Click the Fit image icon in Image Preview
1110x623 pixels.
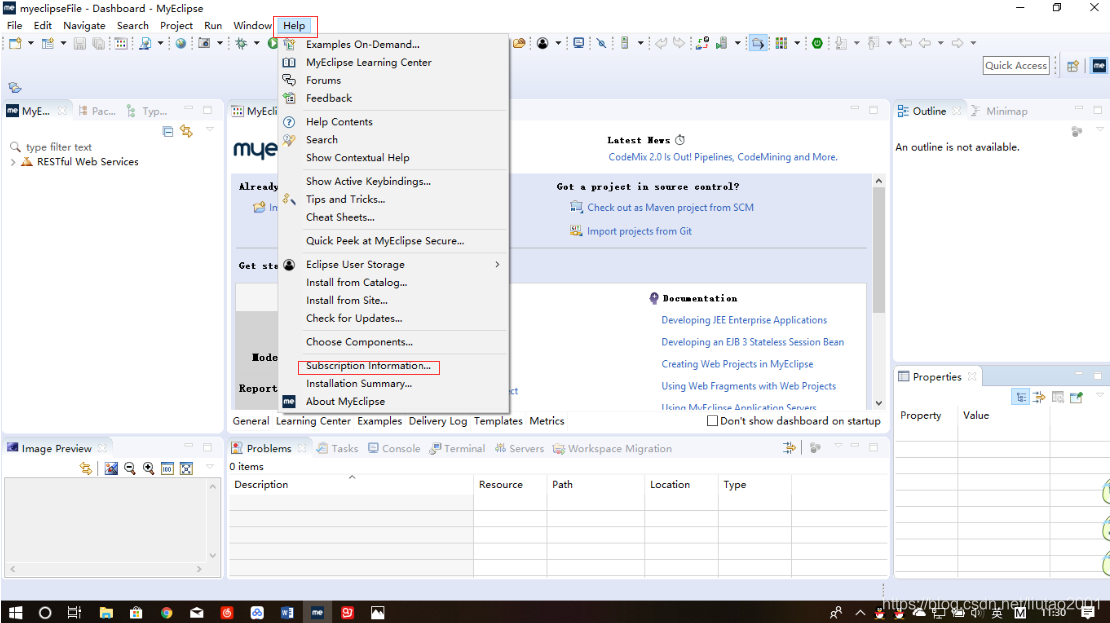click(186, 468)
